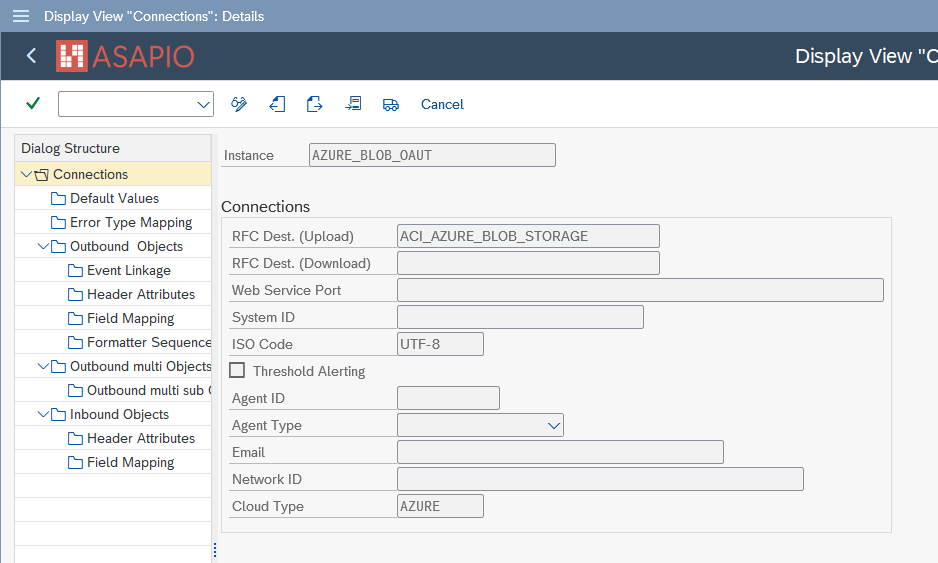The height and width of the screenshot is (563, 938).
Task: Open Field Mapping under Inbound Objects
Action: [x=130, y=462]
